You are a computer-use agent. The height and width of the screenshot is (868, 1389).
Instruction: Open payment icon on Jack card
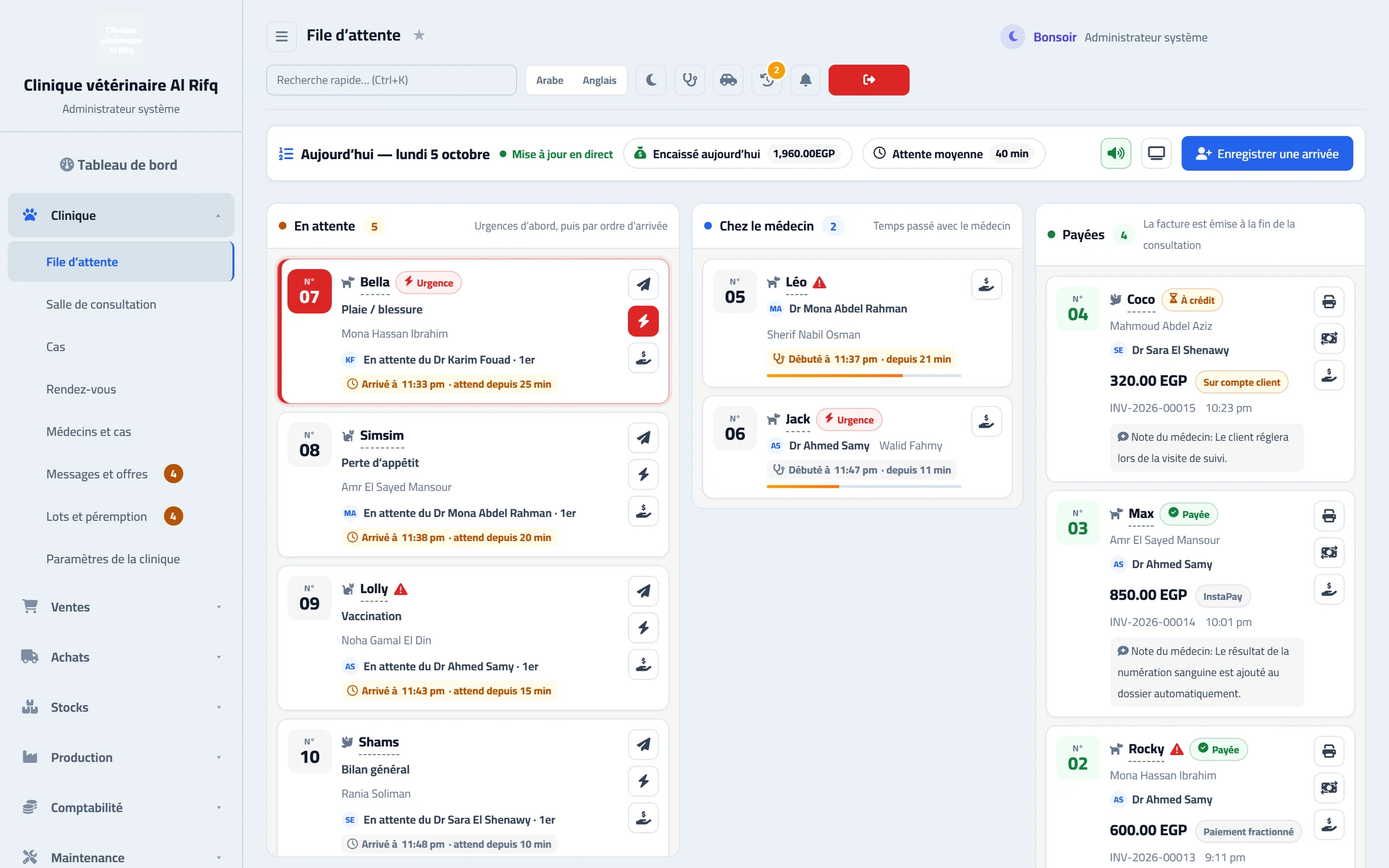[986, 421]
